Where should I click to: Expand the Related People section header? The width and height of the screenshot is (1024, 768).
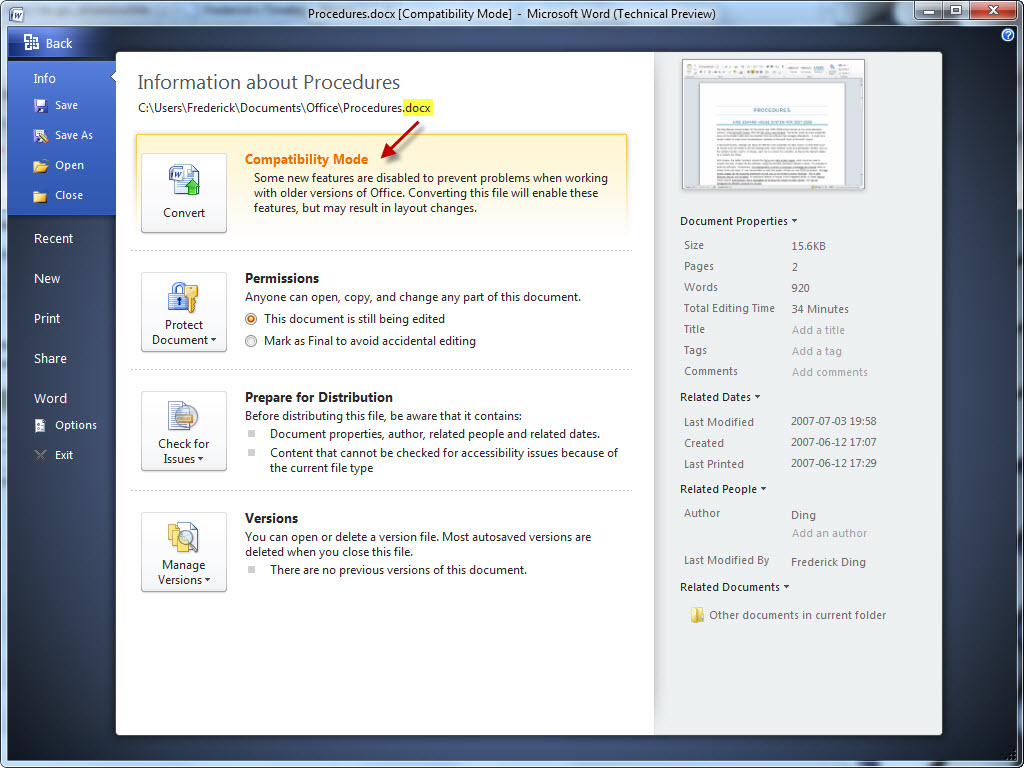[x=723, y=489]
